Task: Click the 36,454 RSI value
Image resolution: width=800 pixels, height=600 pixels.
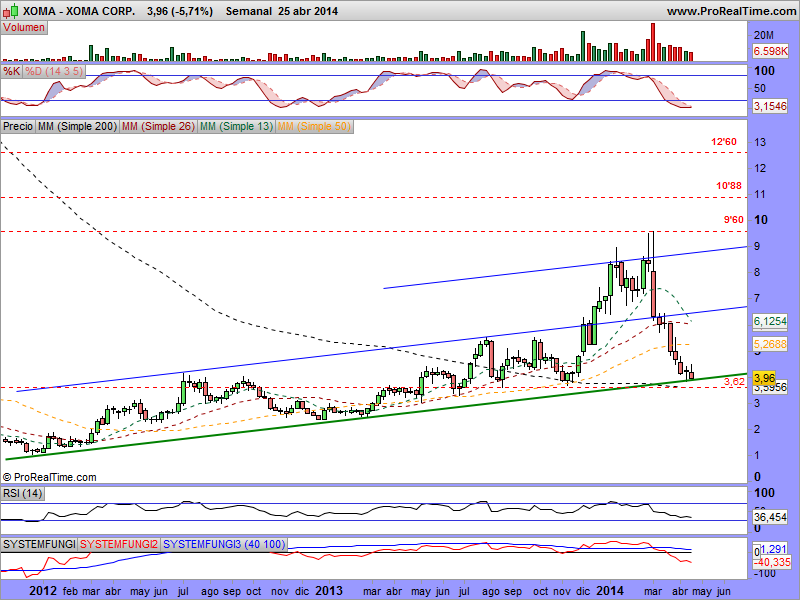Action: point(770,517)
